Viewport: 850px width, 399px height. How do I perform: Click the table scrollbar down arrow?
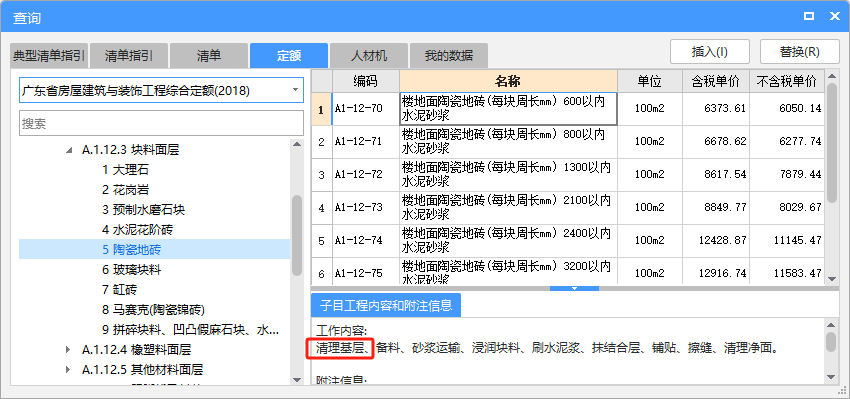(832, 279)
